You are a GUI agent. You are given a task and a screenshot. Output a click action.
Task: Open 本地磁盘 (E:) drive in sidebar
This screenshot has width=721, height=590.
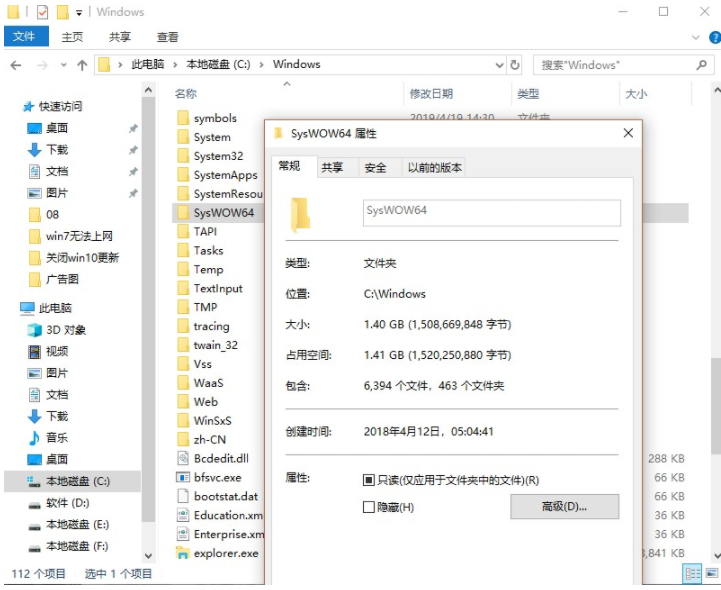[77, 524]
